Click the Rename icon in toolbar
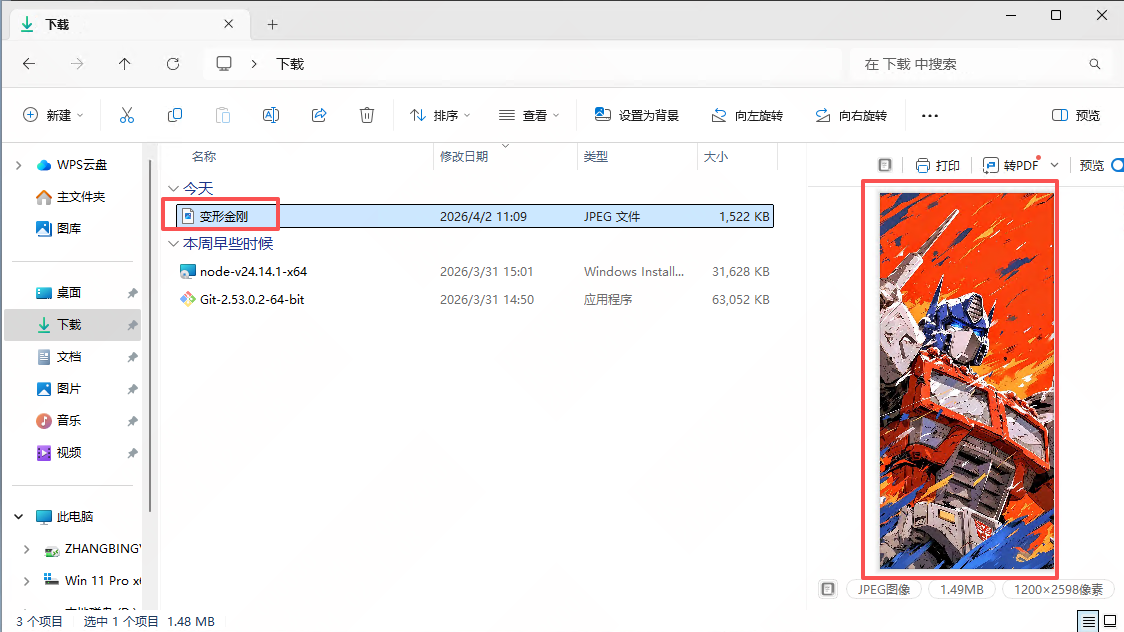Image resolution: width=1124 pixels, height=632 pixels. click(x=271, y=115)
